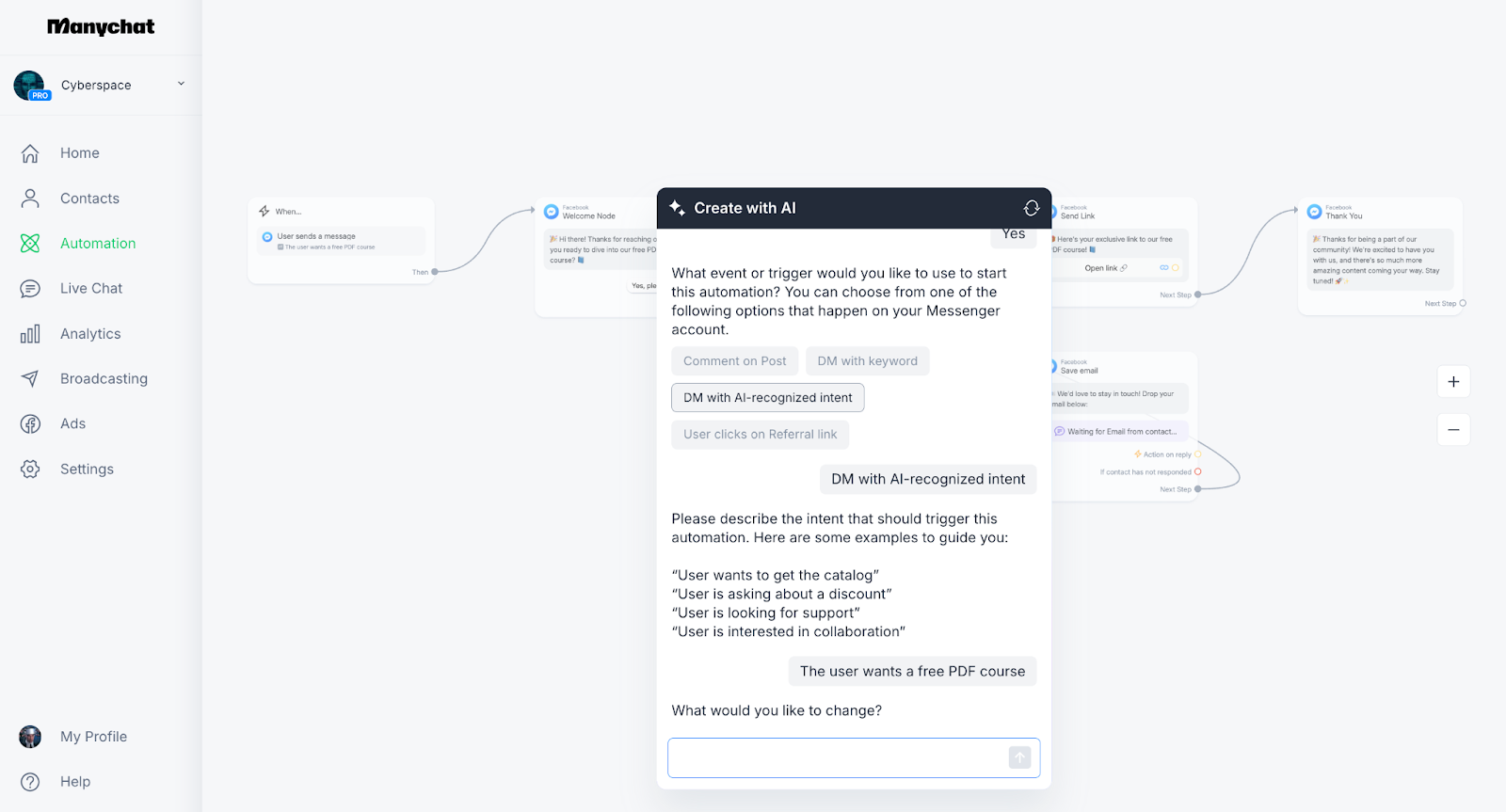Pick User clicks on Referral link
This screenshot has height=812, width=1506.
click(x=760, y=435)
